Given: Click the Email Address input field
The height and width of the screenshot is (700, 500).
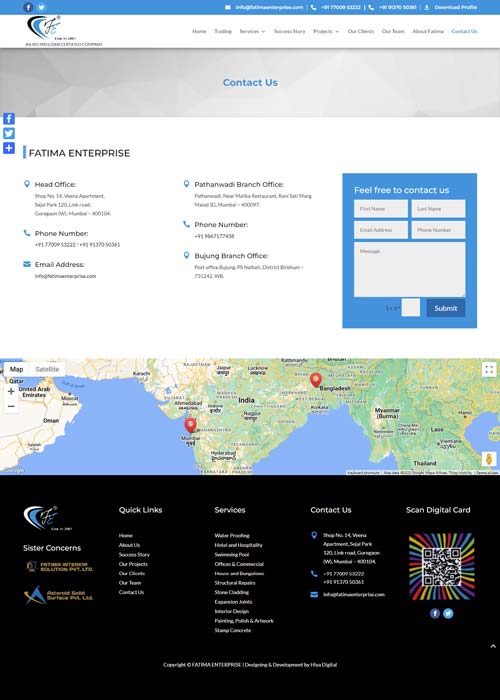Looking at the screenshot, I should [381, 230].
